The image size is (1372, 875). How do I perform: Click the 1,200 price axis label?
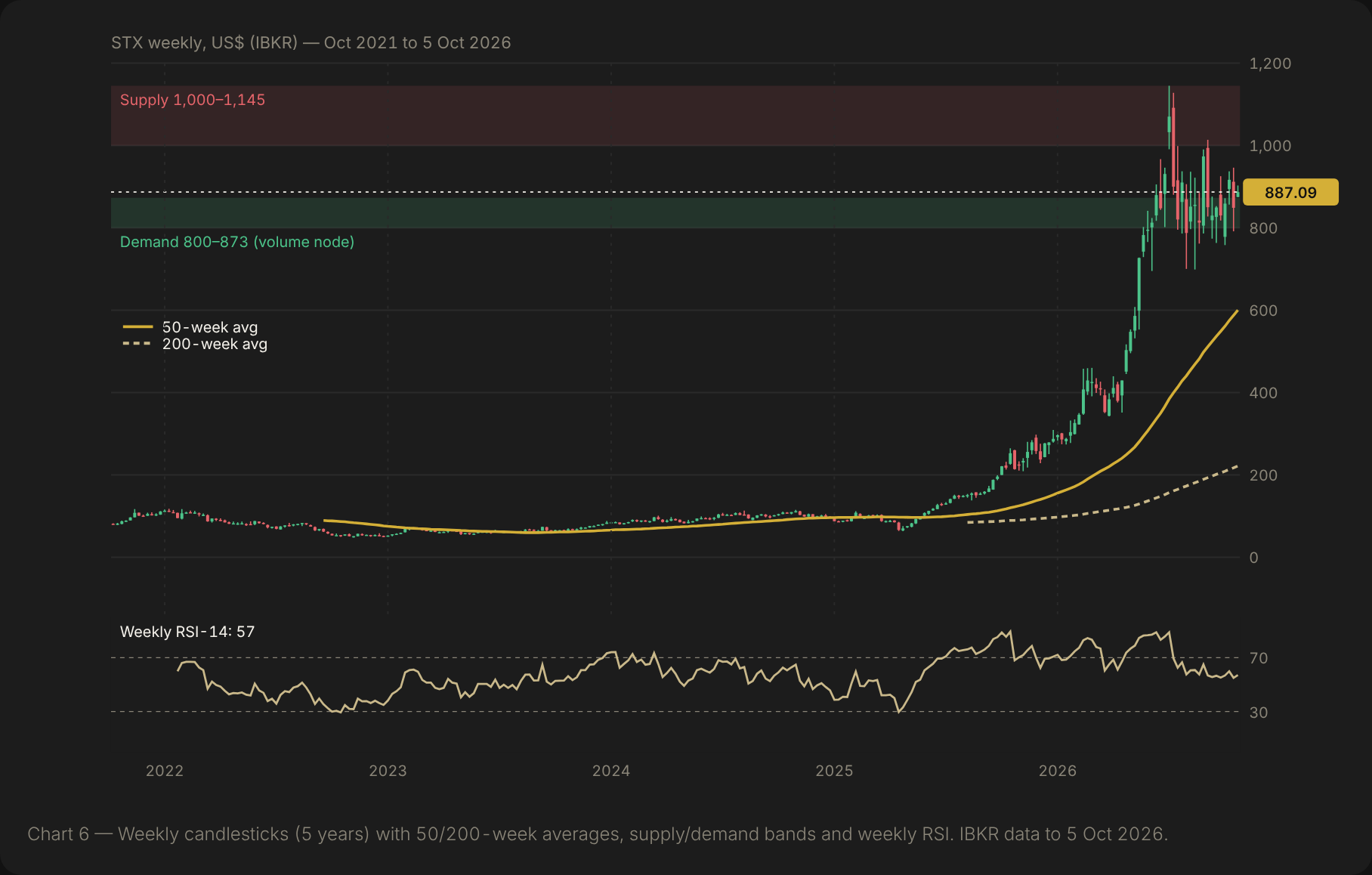(x=1270, y=63)
